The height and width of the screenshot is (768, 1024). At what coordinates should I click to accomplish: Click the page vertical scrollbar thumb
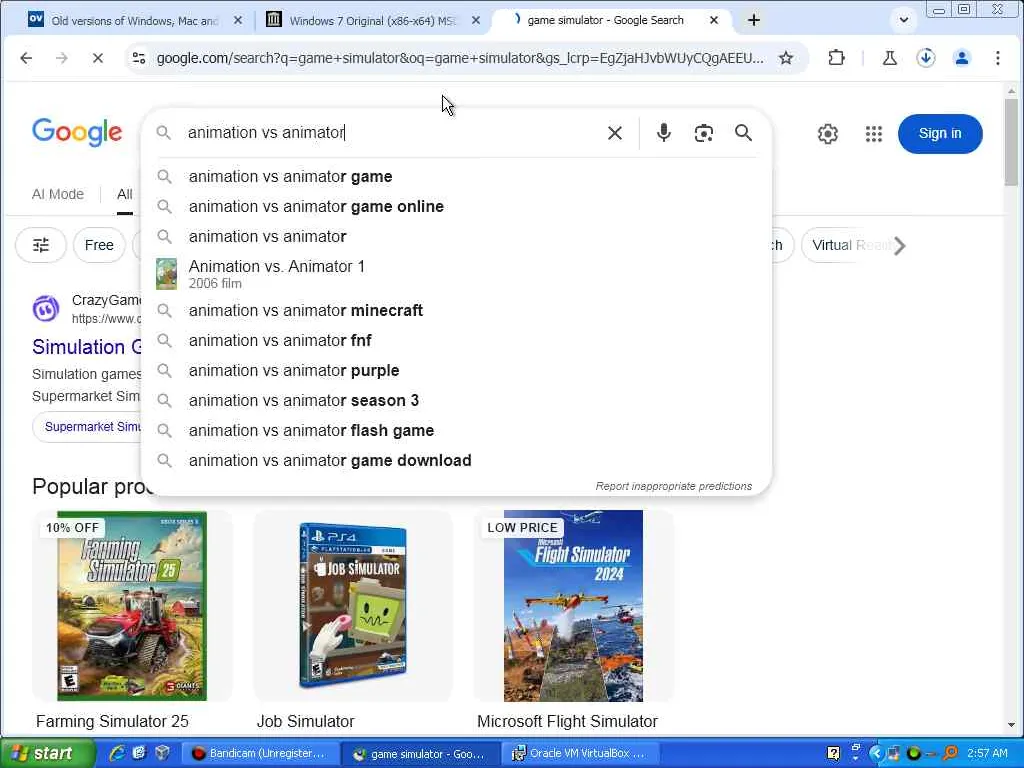[x=1011, y=141]
